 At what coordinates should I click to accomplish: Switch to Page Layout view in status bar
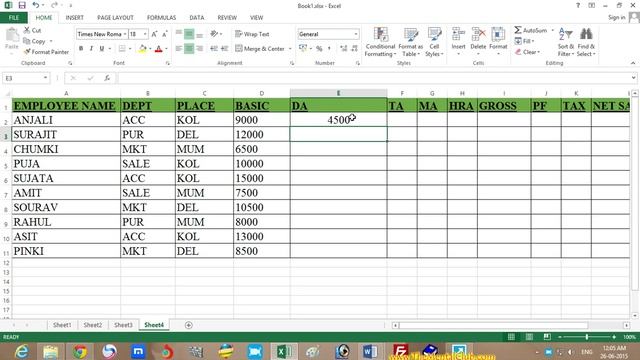[529, 337]
